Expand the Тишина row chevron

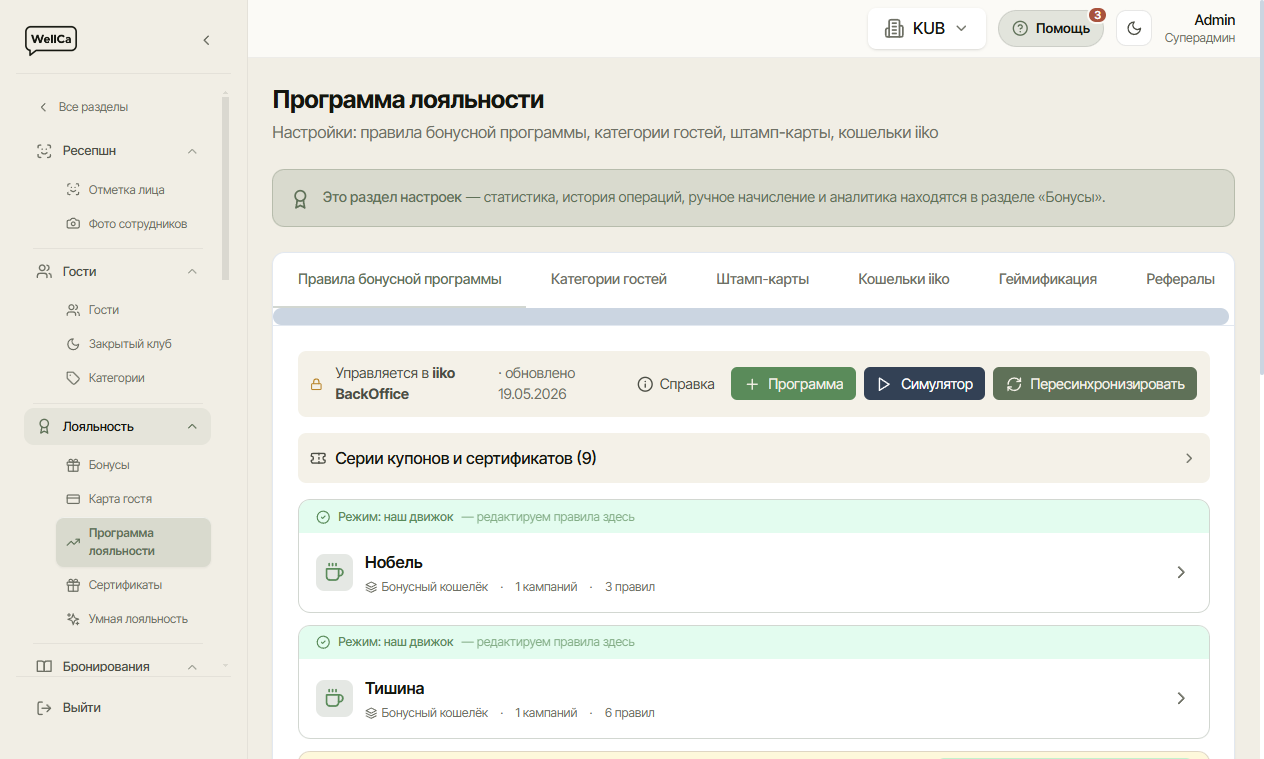1181,698
